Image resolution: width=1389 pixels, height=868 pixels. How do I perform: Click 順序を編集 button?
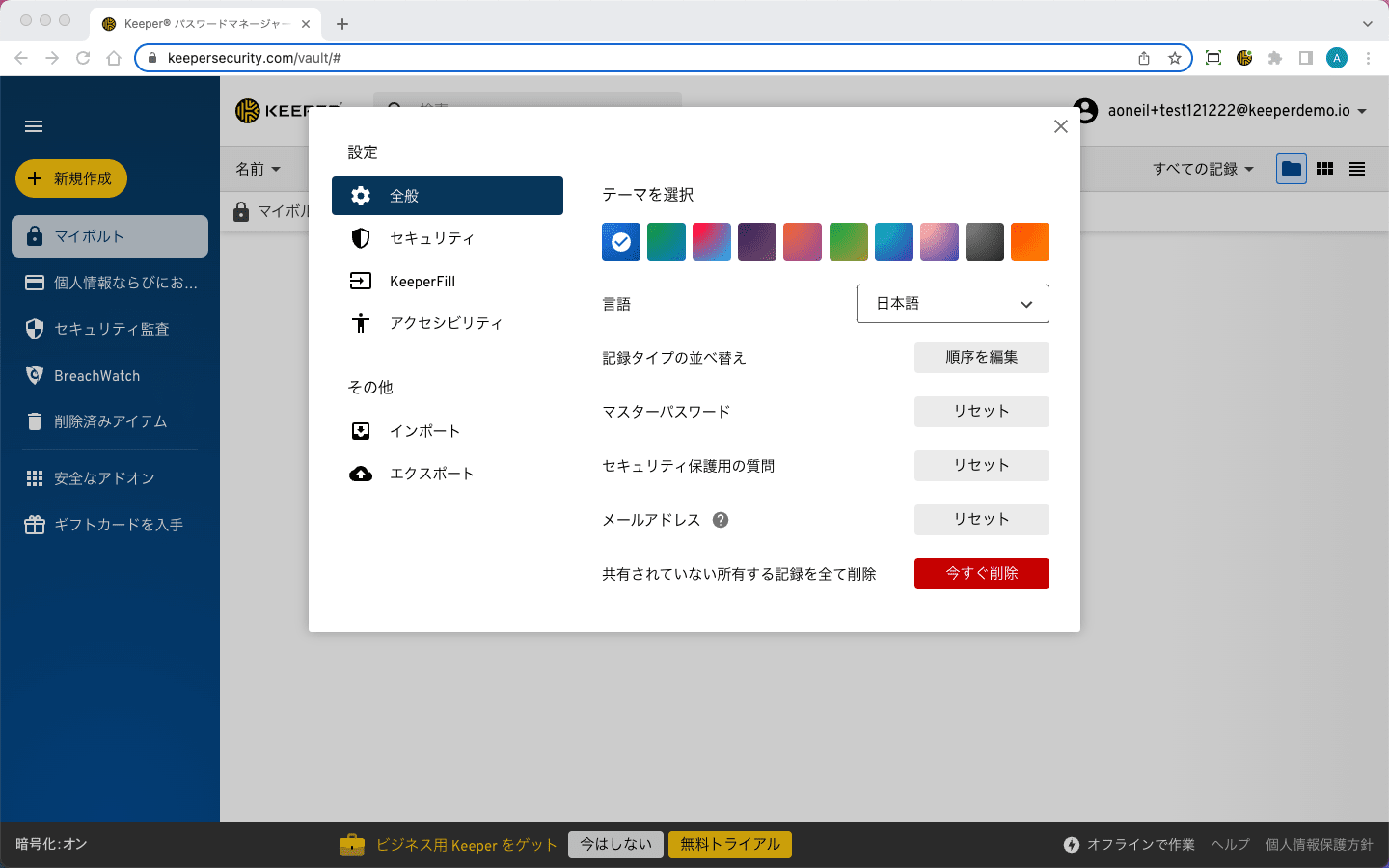[x=981, y=358]
